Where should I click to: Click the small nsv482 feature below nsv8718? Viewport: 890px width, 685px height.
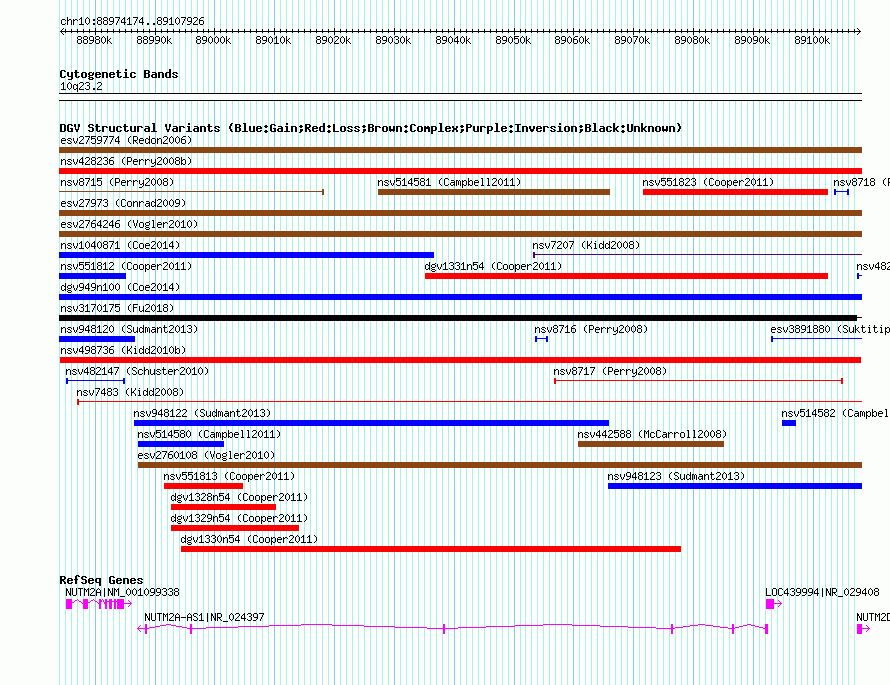point(859,276)
